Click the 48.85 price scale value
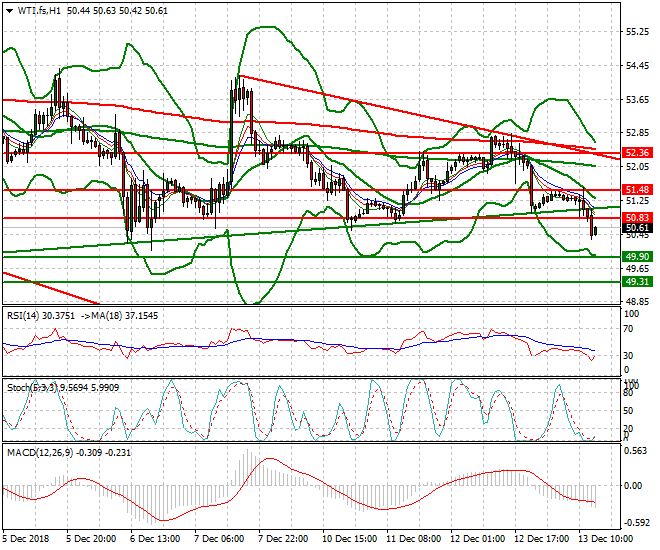 point(637,302)
